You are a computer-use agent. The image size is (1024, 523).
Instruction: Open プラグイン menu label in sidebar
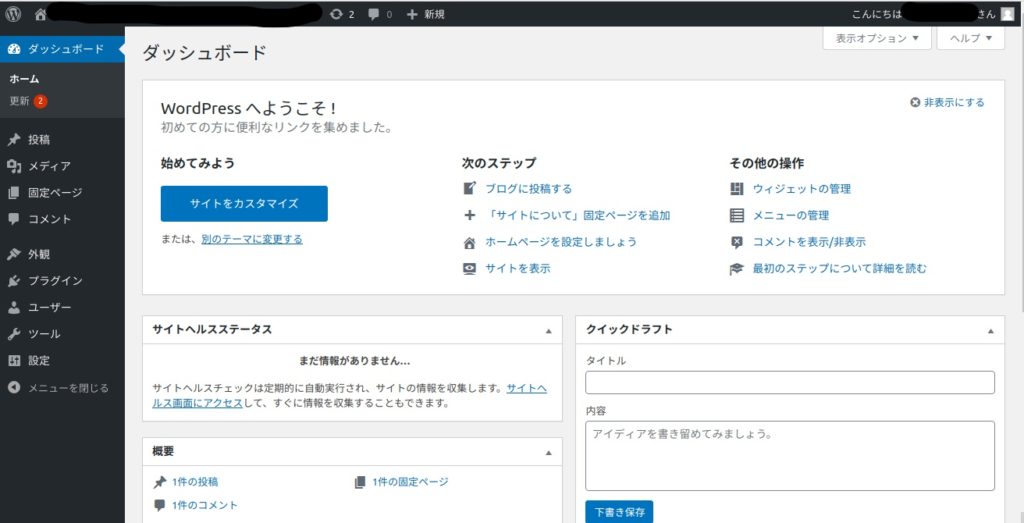[x=55, y=281]
